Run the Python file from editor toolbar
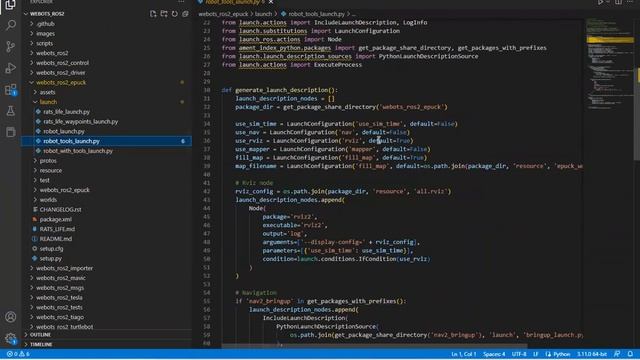640x360 pixels. coord(600,2)
